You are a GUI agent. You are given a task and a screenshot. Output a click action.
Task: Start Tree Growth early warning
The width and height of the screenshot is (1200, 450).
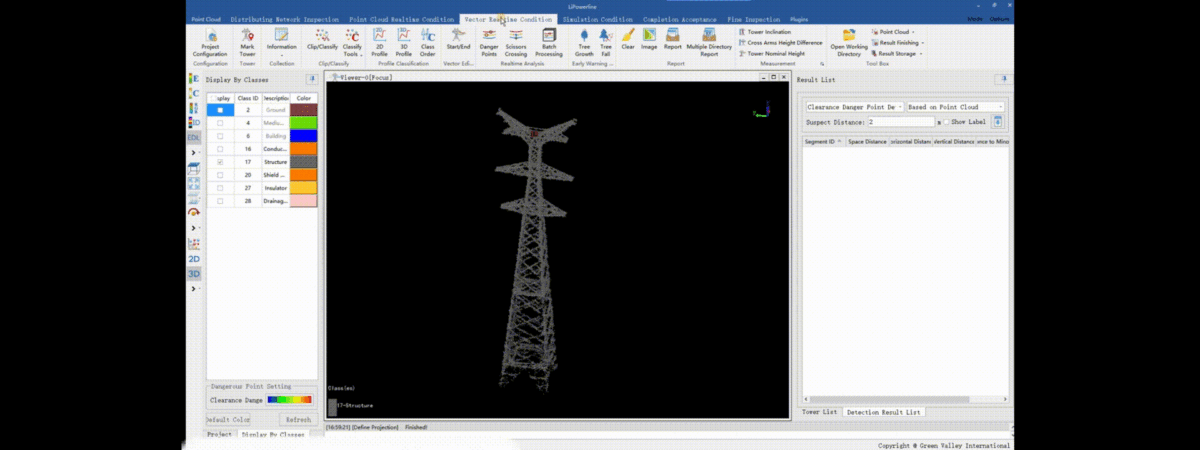tap(584, 41)
